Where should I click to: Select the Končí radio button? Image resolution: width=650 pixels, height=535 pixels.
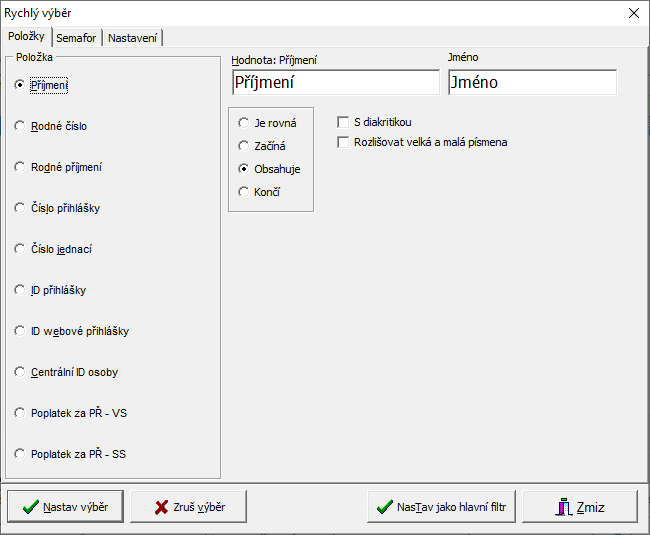point(243,191)
